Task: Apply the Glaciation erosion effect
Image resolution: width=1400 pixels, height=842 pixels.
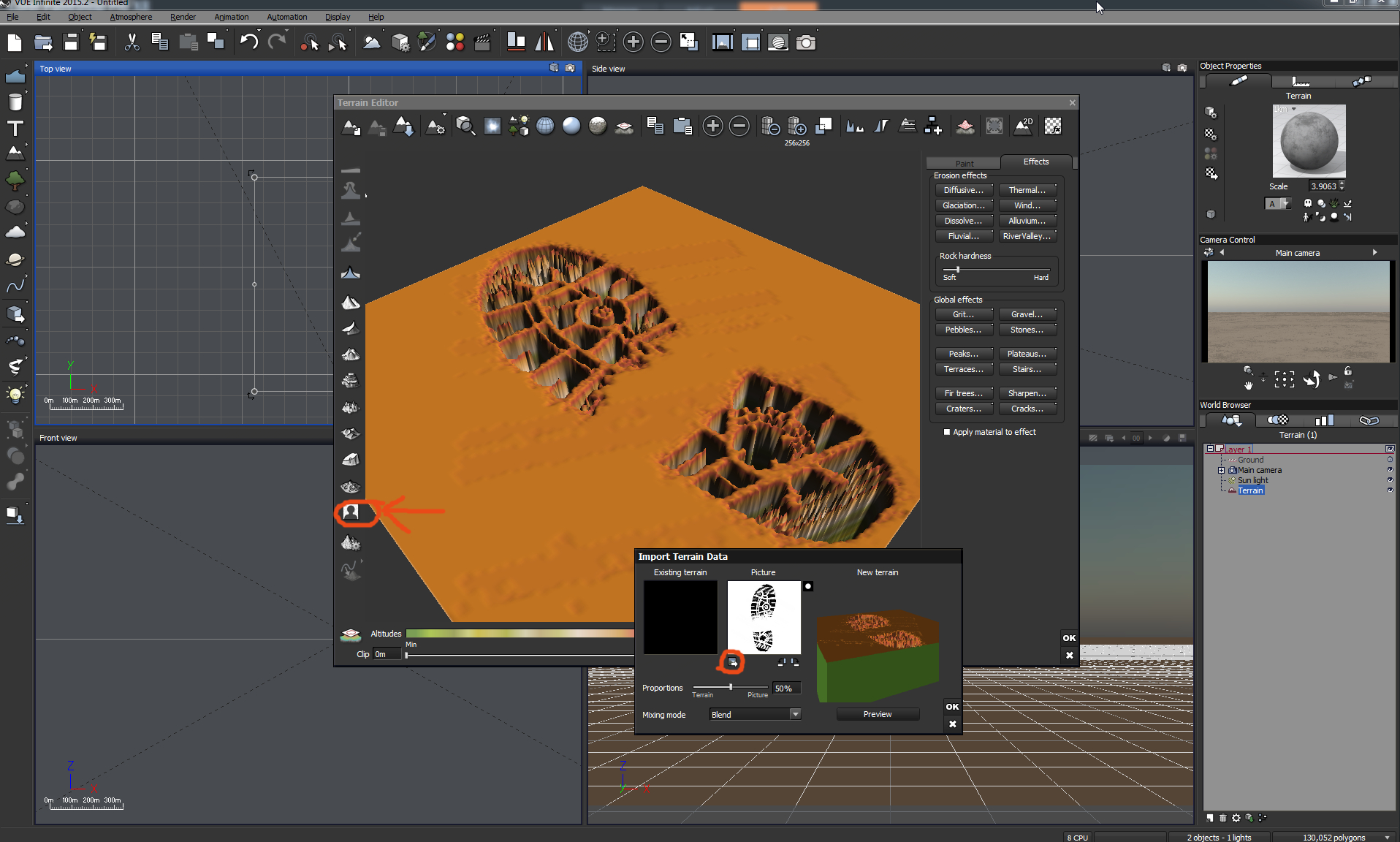Action: tap(963, 205)
